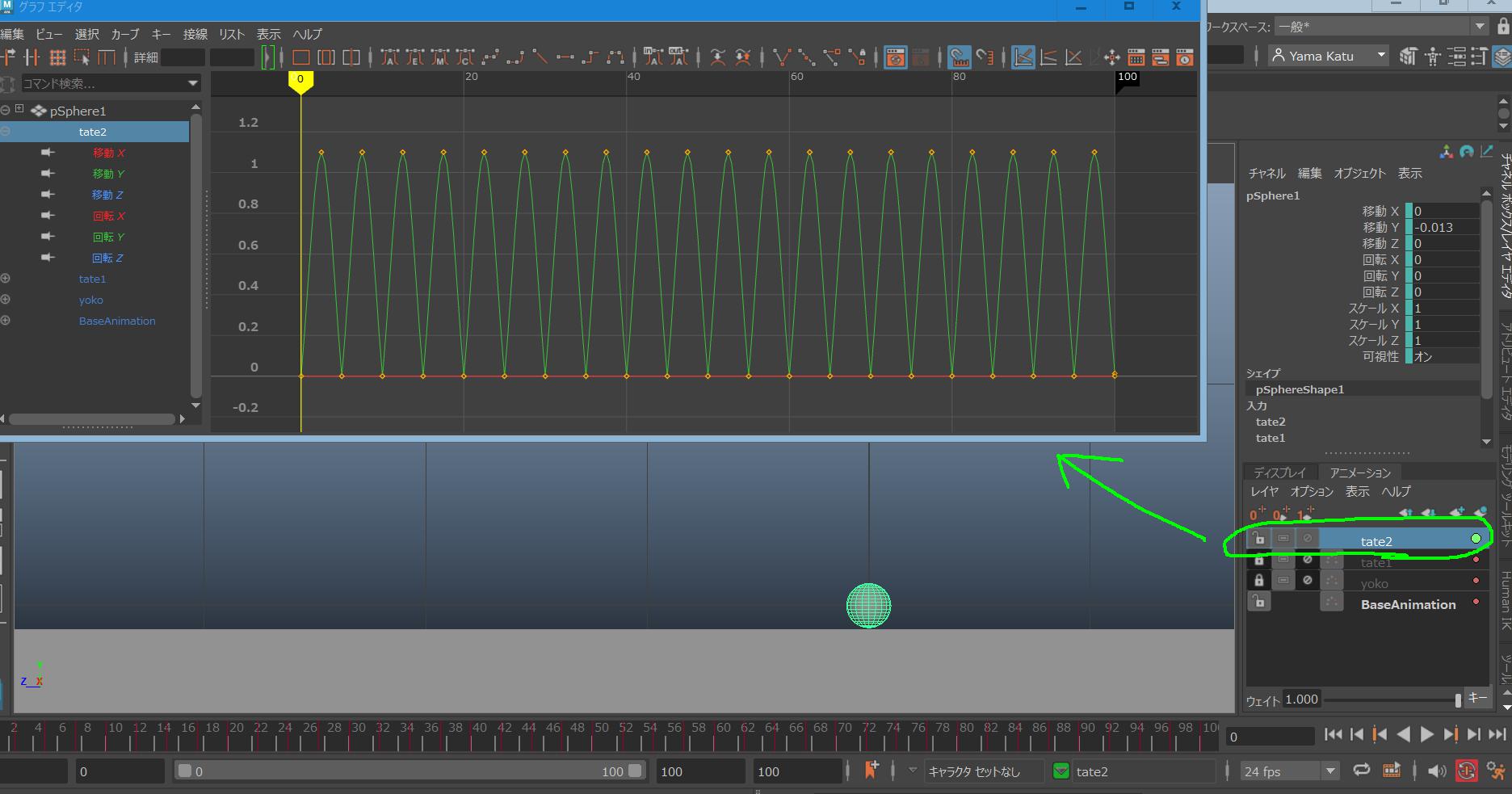Select the 移動 Y curve in outliner
Screen dimensions: 1512x794
pos(108,173)
